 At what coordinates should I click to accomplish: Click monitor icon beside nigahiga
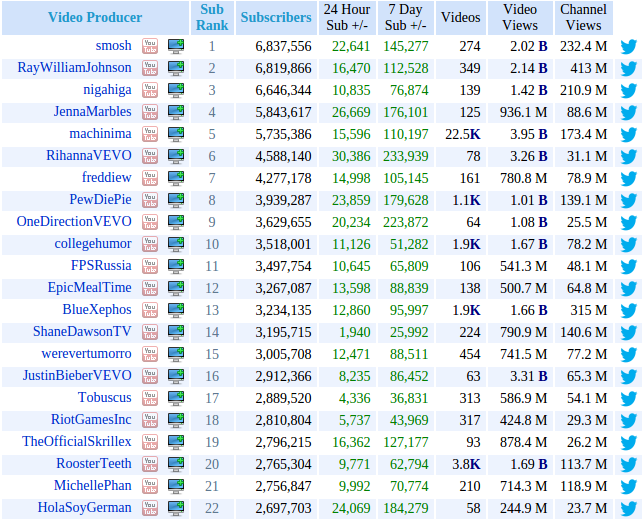click(176, 90)
